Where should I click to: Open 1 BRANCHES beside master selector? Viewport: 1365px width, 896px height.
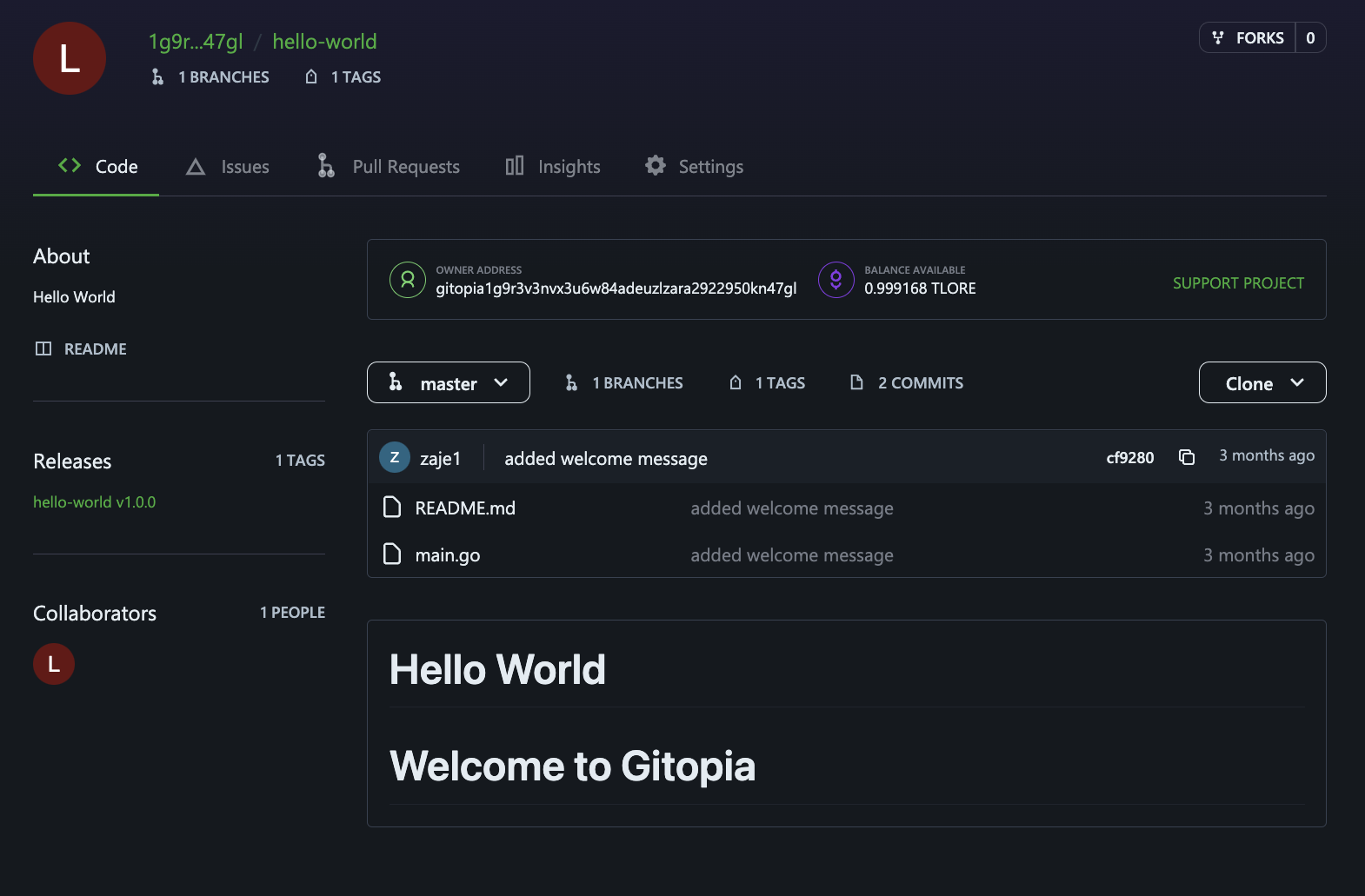(x=637, y=383)
